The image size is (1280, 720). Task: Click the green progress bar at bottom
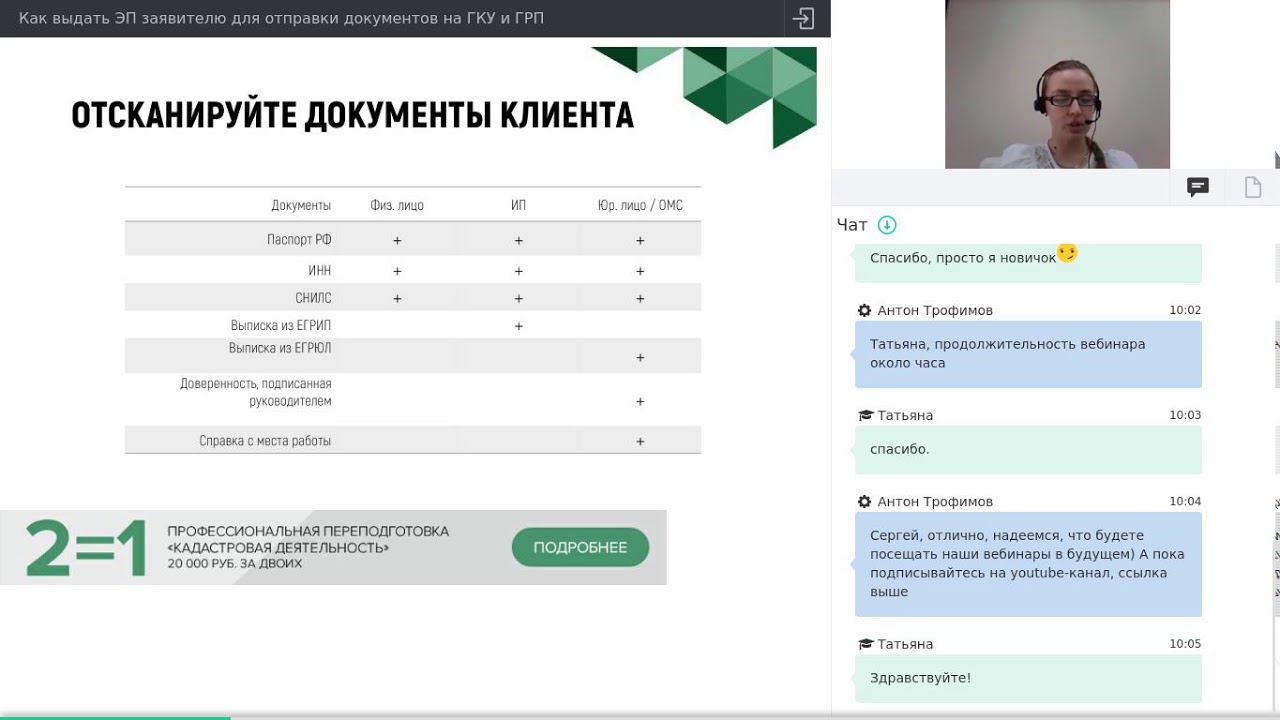pyautogui.click(x=115, y=717)
